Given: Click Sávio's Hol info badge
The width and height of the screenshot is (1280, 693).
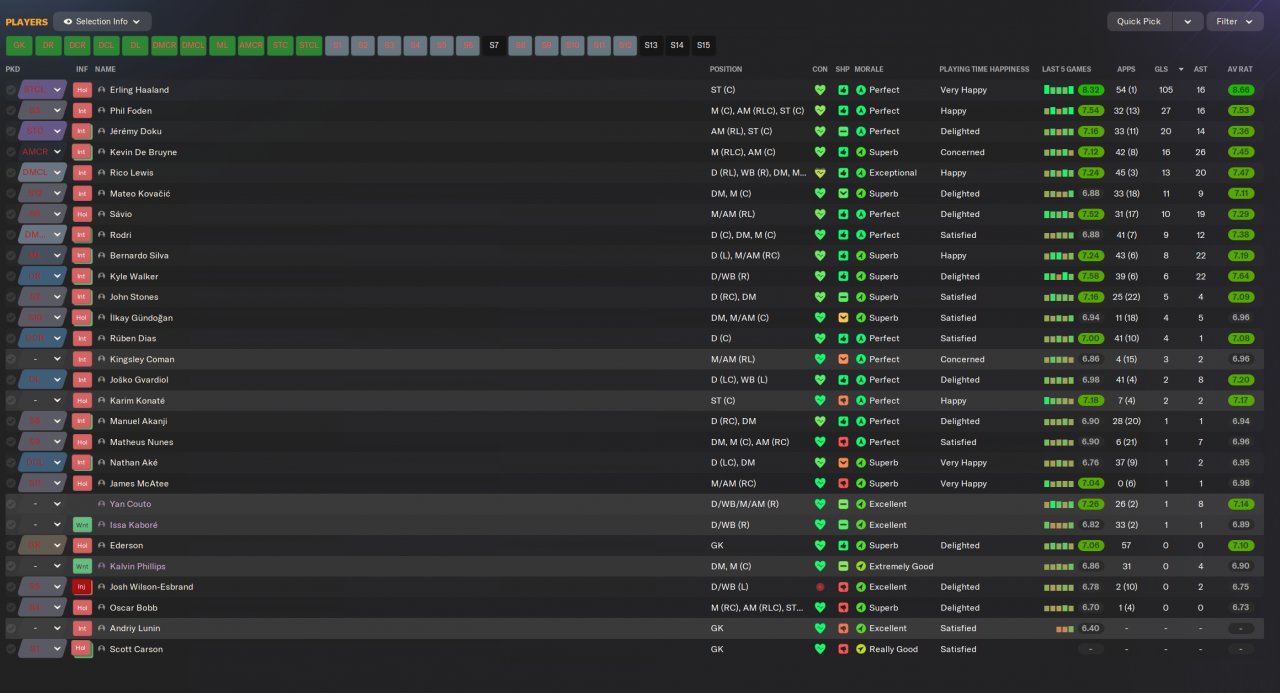Looking at the screenshot, I should pyautogui.click(x=82, y=214).
